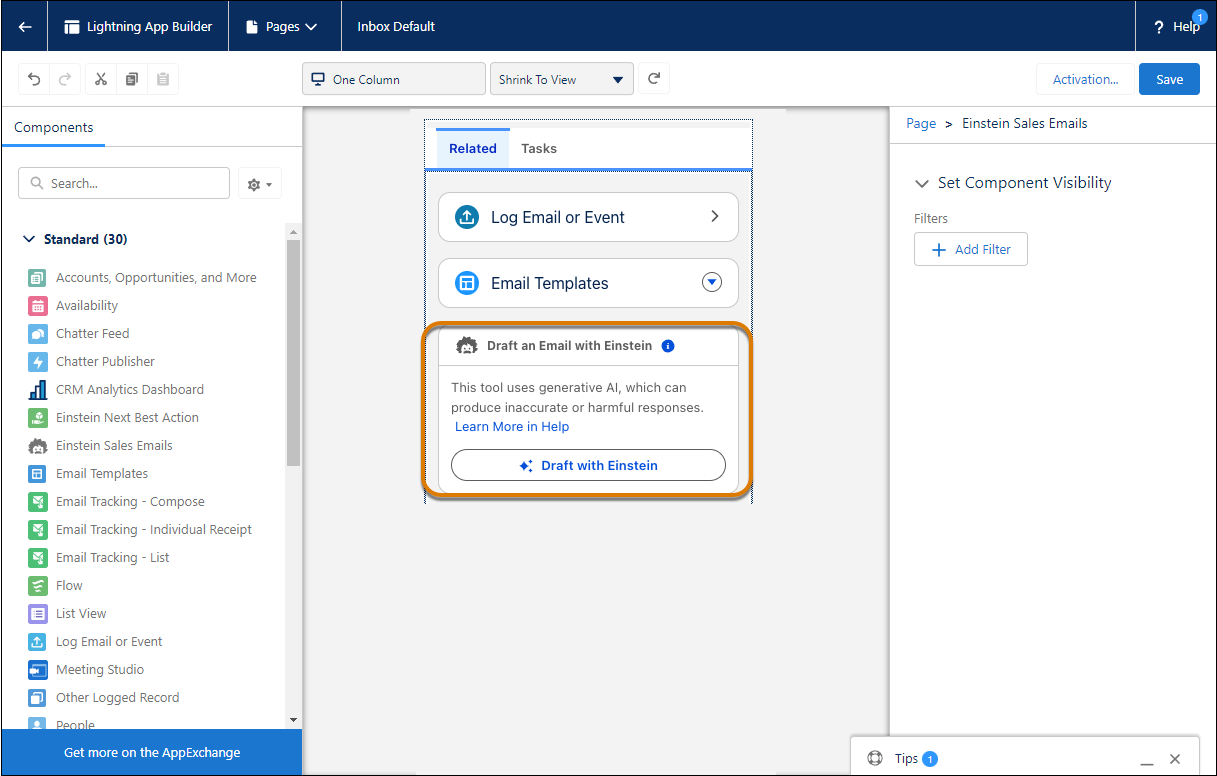Click the Redo button

click(65, 79)
